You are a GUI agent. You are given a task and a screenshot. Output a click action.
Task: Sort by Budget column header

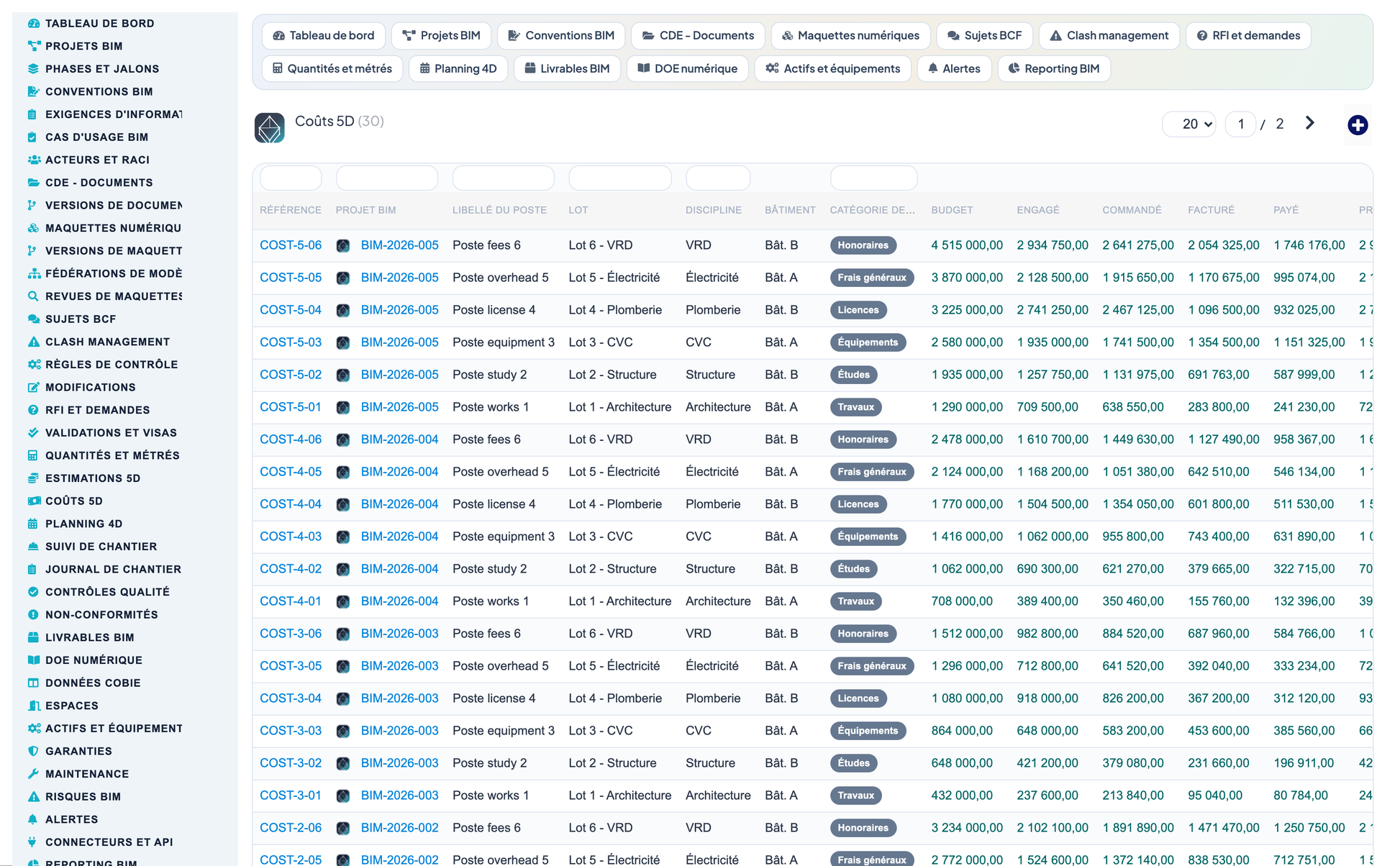[952, 210]
